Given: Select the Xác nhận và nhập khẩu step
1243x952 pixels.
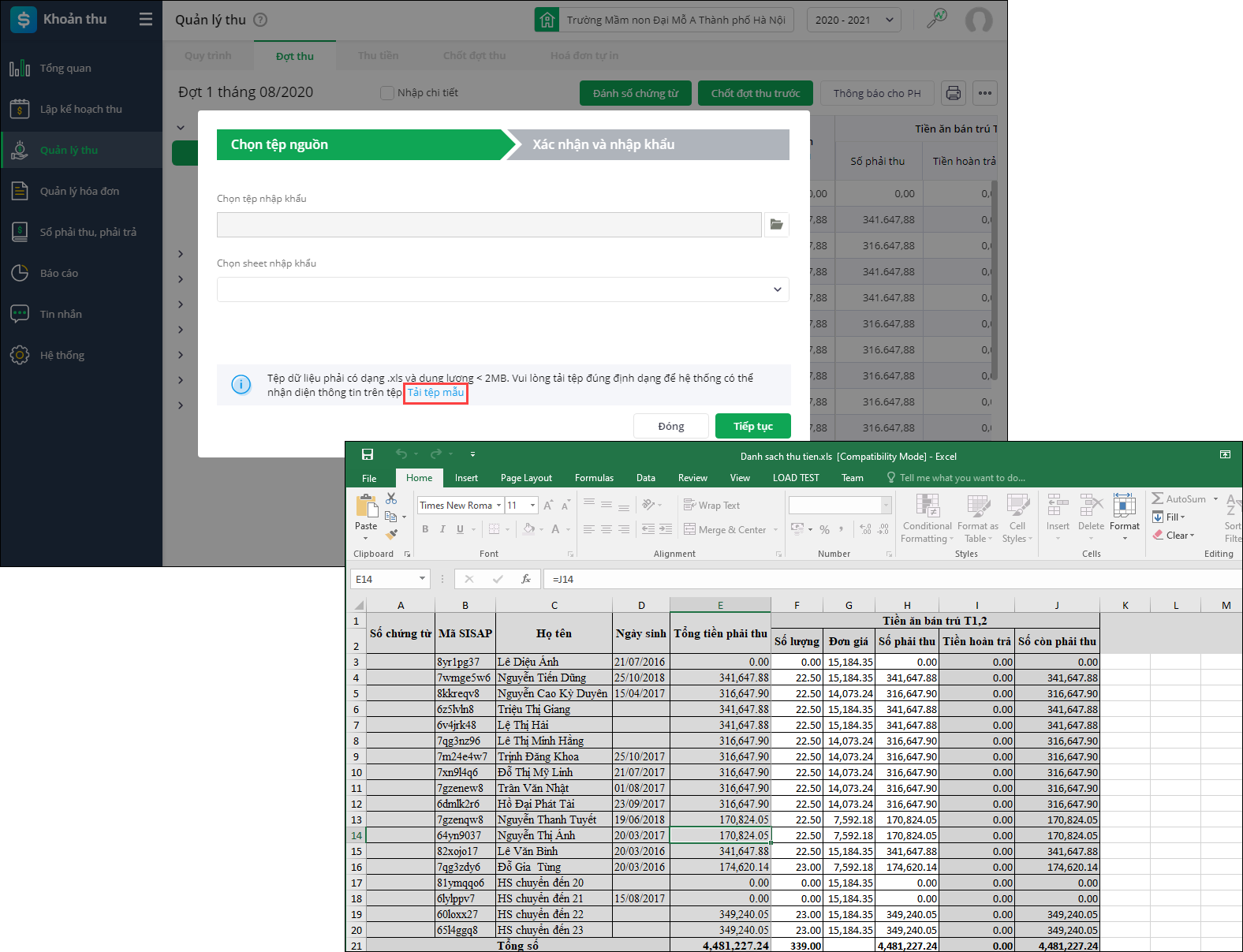Looking at the screenshot, I should (648, 145).
